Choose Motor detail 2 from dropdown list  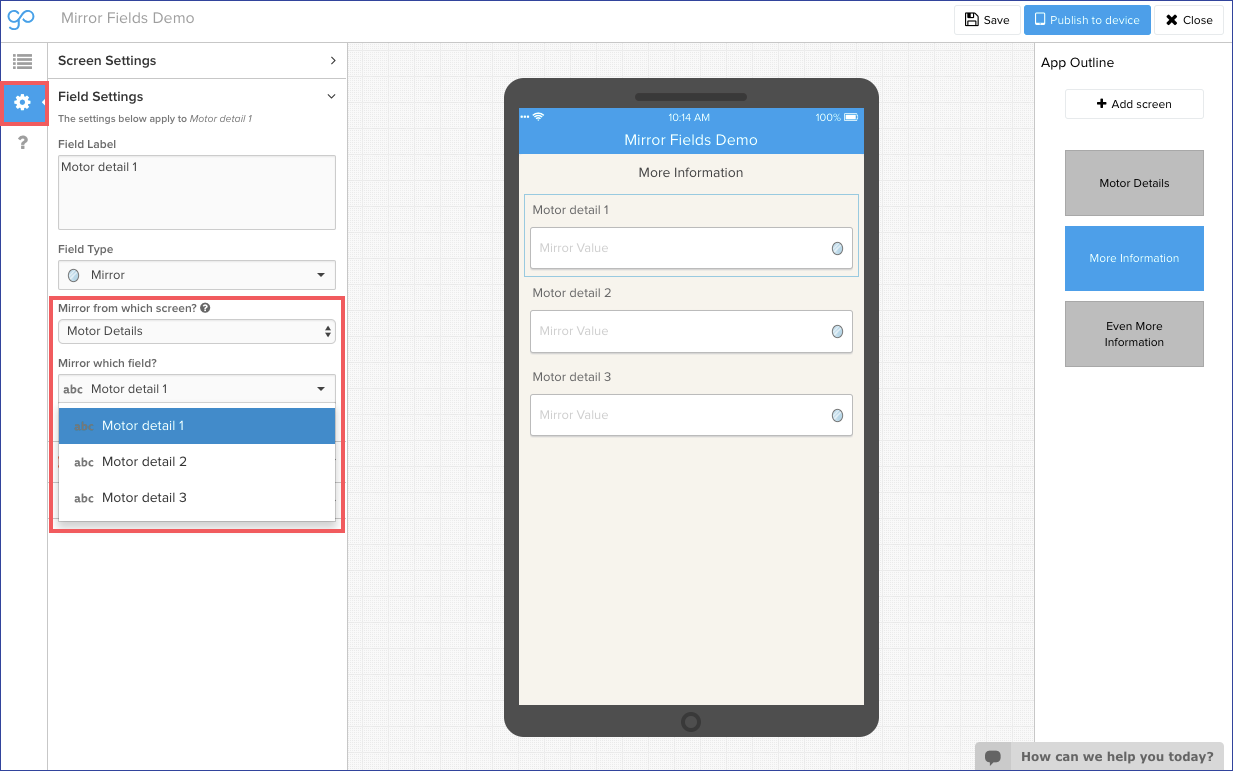click(144, 462)
